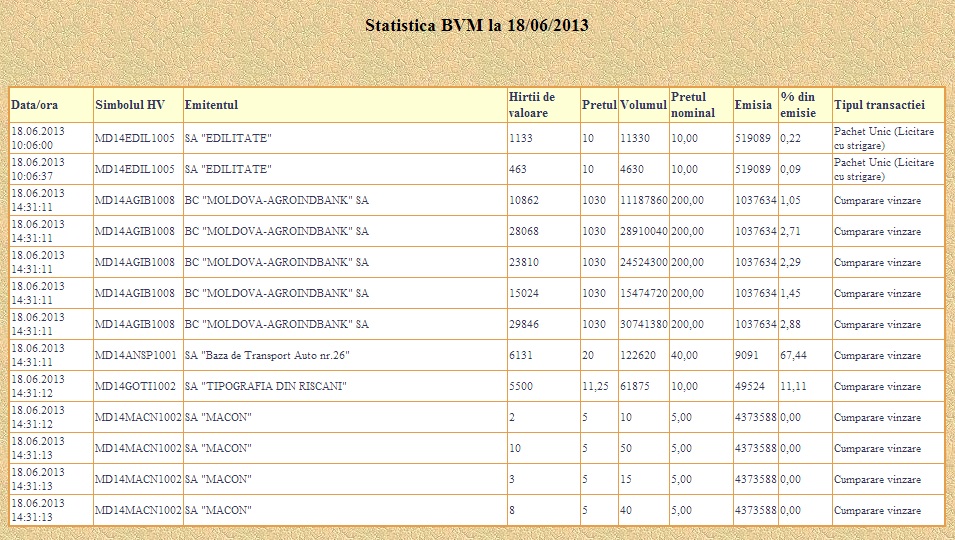Click the volume value 11187860
This screenshot has width=955, height=540.
point(644,200)
